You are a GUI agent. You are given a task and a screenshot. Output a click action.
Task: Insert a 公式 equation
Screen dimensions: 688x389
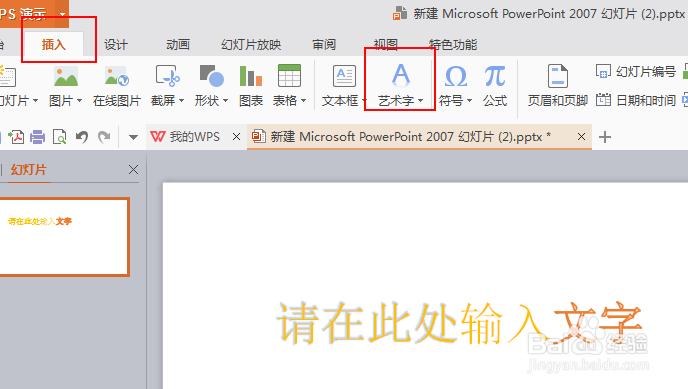pos(495,86)
